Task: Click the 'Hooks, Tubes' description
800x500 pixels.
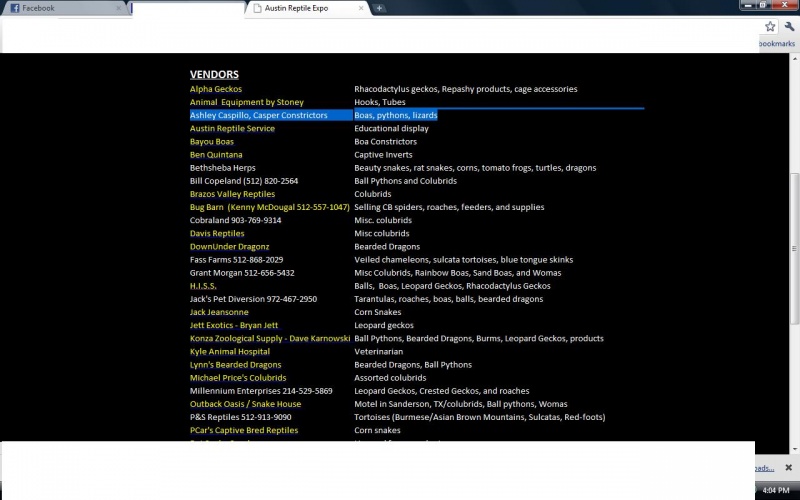Action: click(380, 102)
